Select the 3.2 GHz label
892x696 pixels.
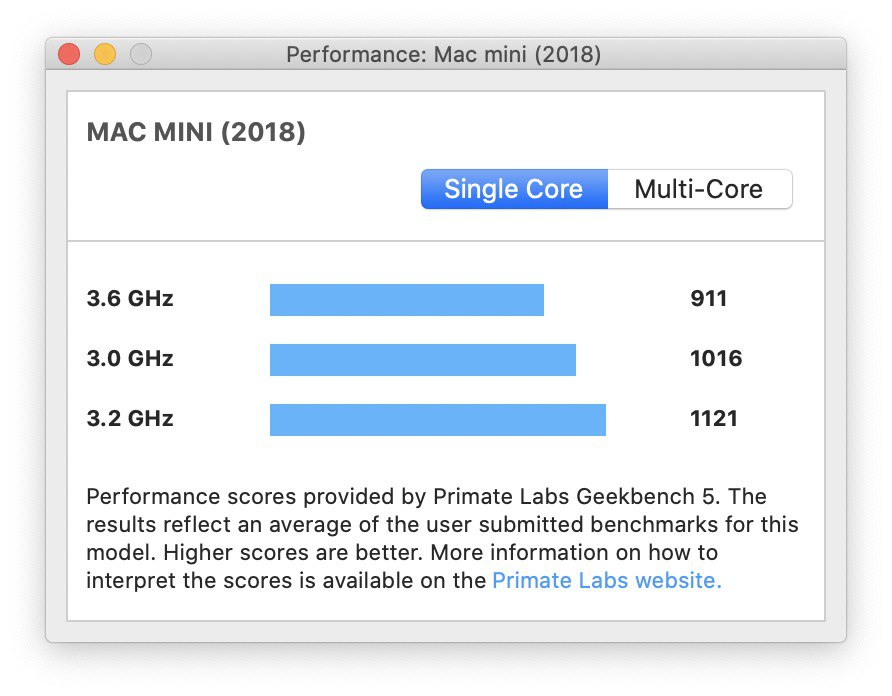click(x=130, y=418)
